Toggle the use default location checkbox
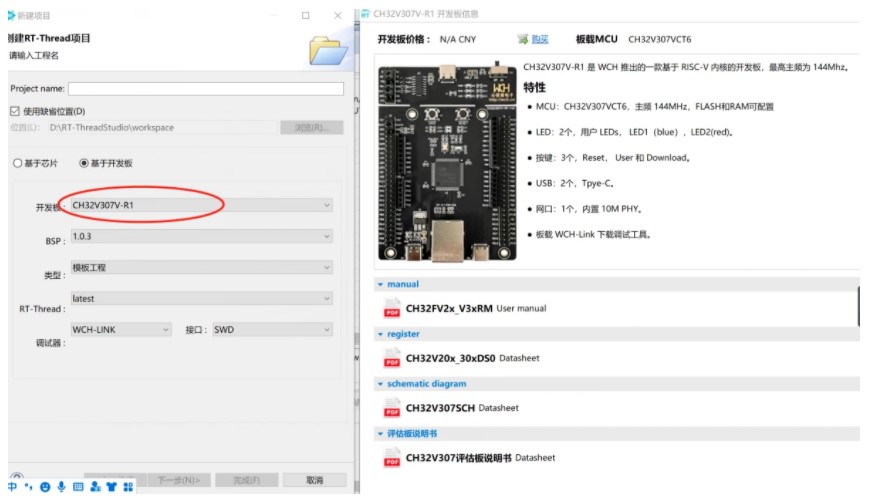 pyautogui.click(x=15, y=111)
